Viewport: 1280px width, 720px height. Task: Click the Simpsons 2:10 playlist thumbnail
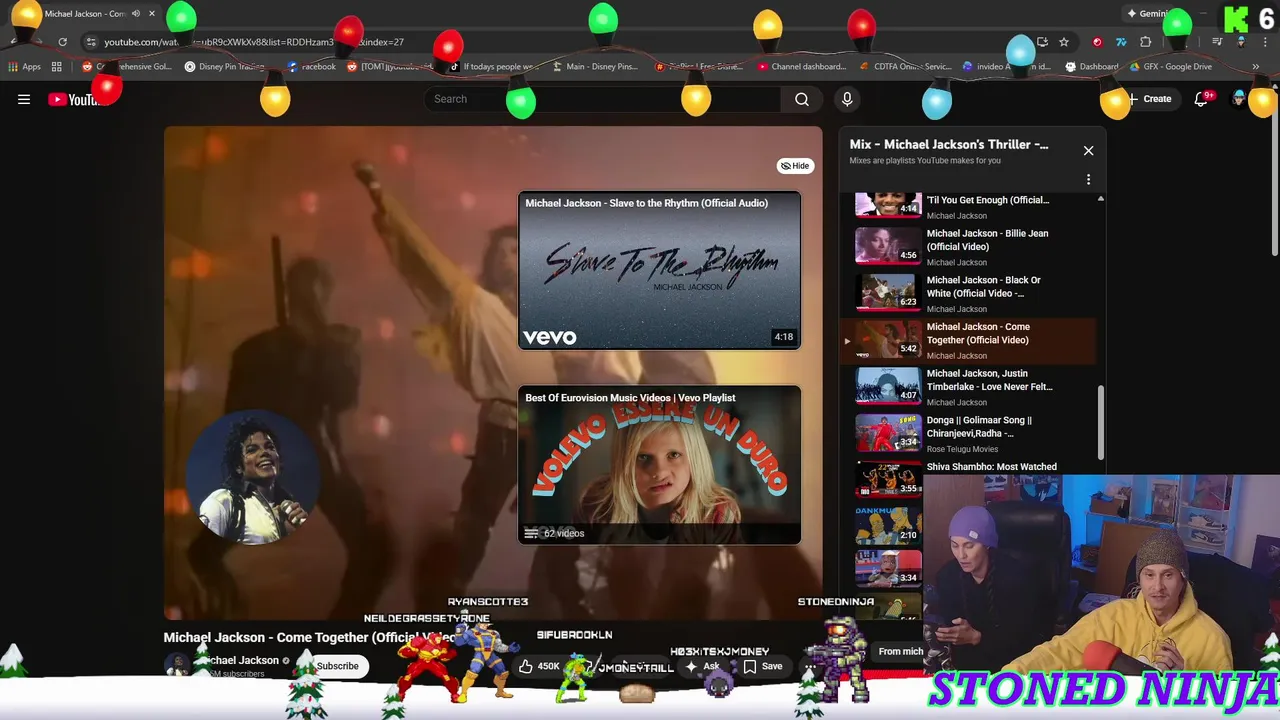888,525
